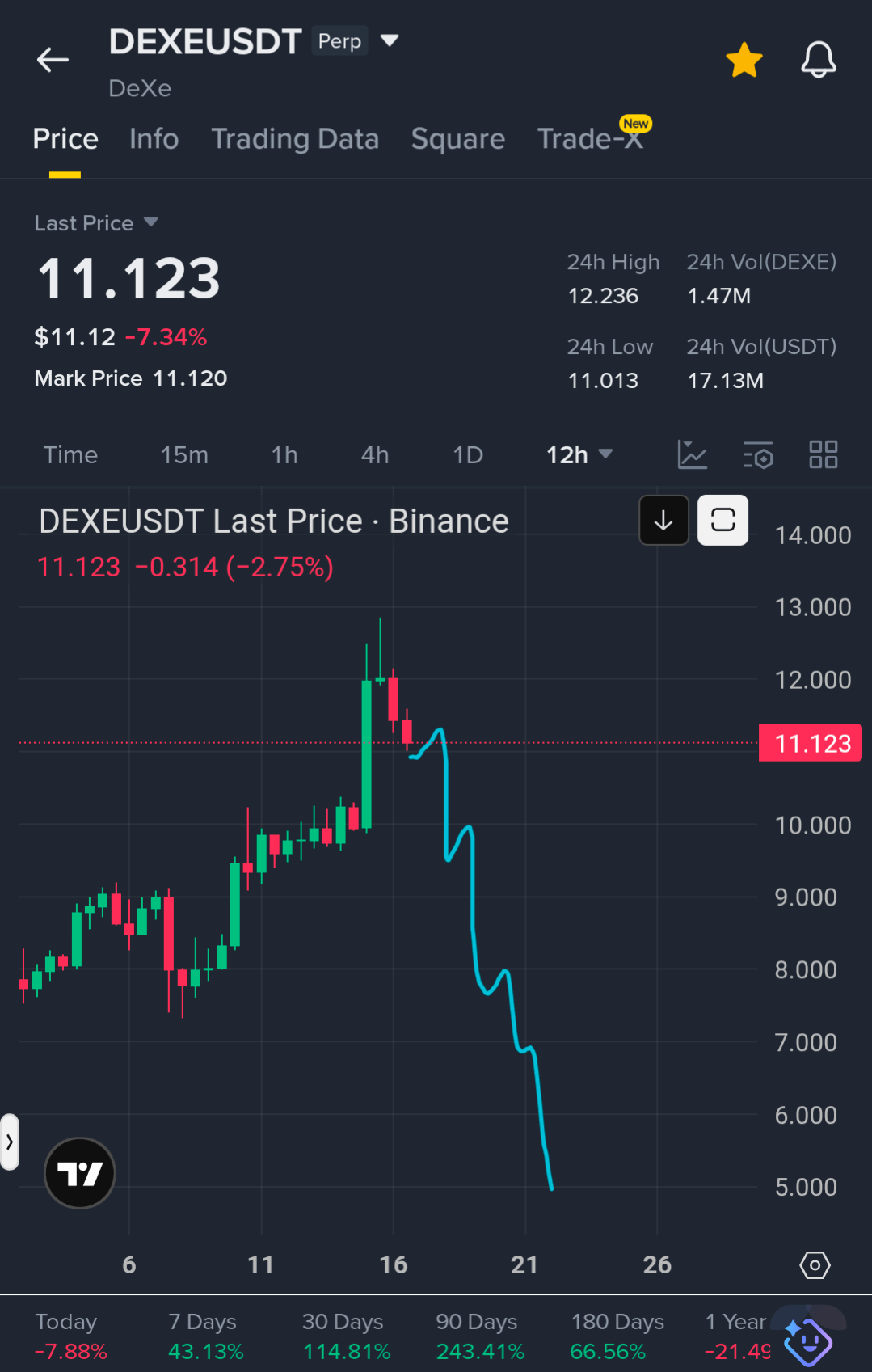
Task: Select the 4h chart interval
Action: pos(375,455)
